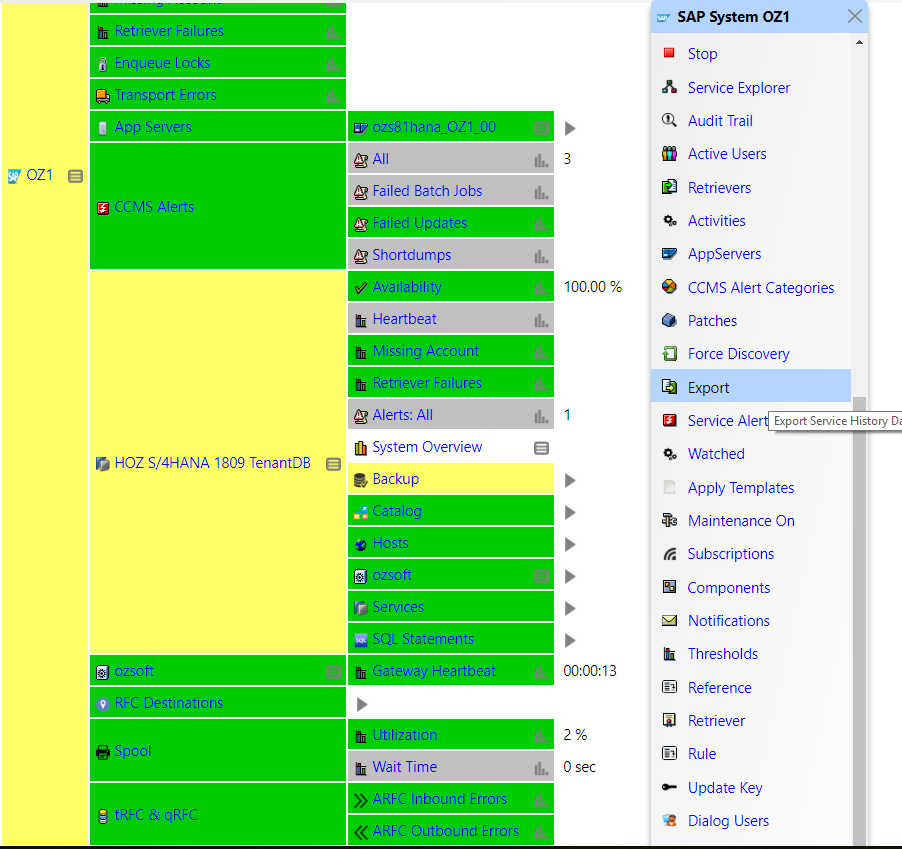Image resolution: width=902 pixels, height=849 pixels.
Task: Expand the Services row arrow
Action: (570, 609)
